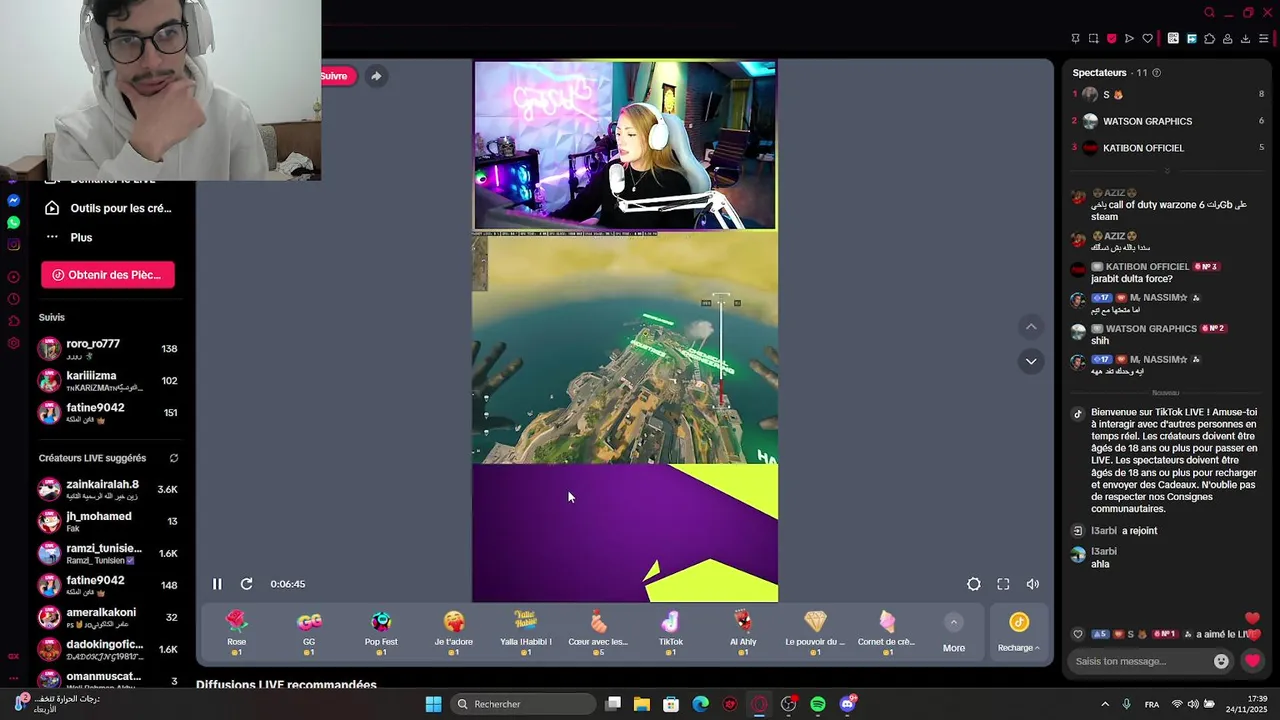Click the Suivre follow button
The width and height of the screenshot is (1280, 720).
tap(337, 76)
